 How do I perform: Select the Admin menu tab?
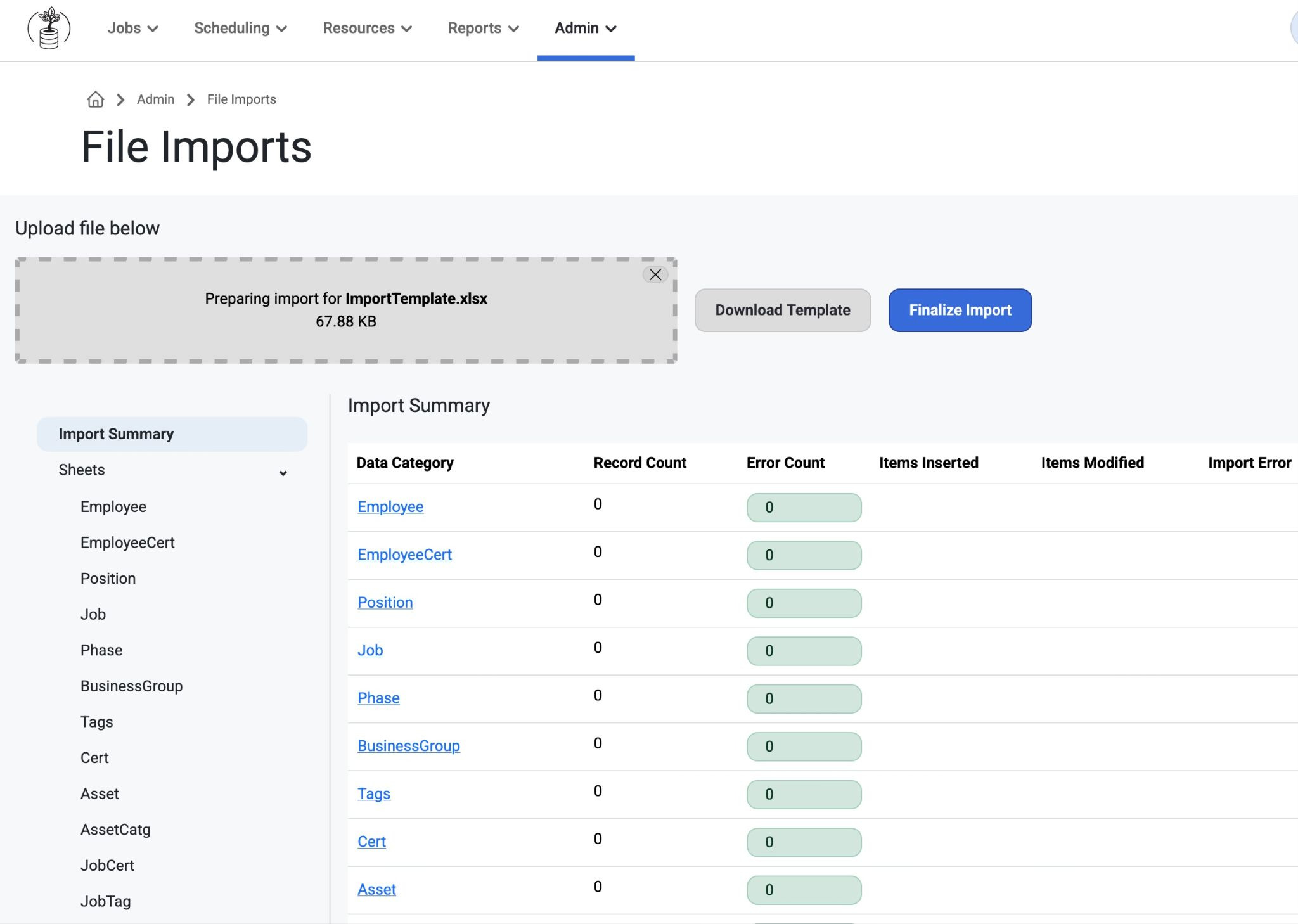586,28
